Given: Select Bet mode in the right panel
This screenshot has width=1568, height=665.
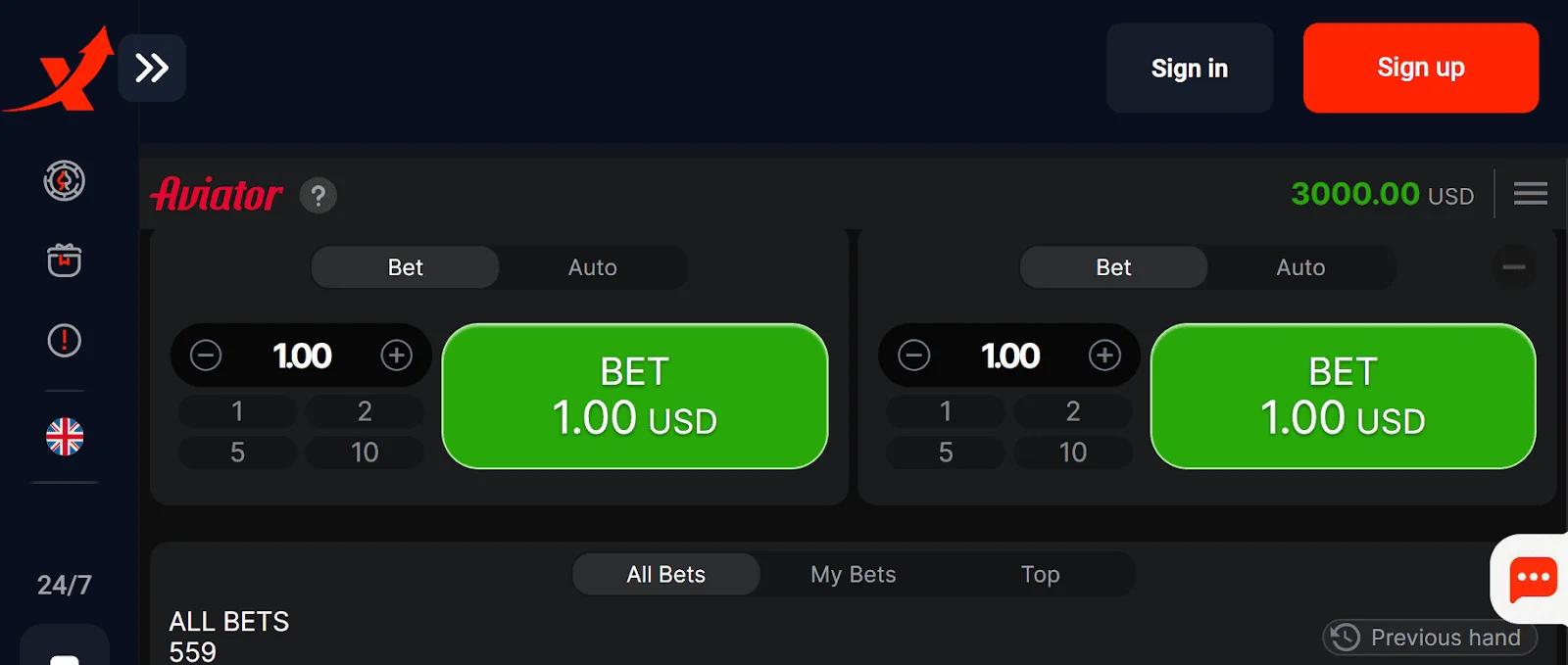Looking at the screenshot, I should (1113, 267).
